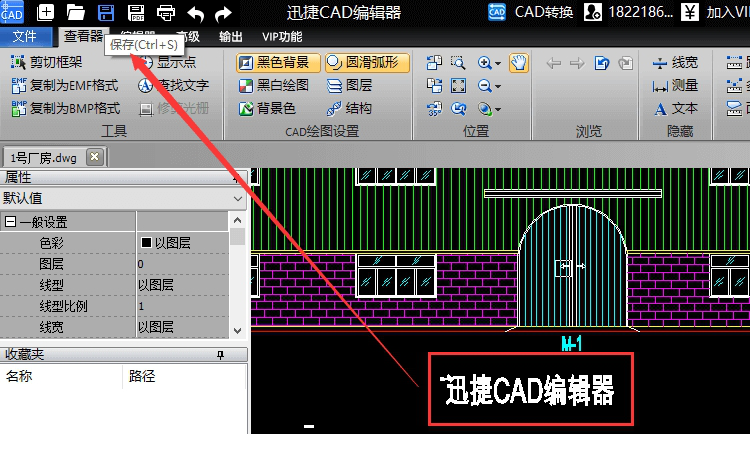The width and height of the screenshot is (750, 451).
Task: Open the zoom in dropdown arrow
Action: (x=498, y=63)
